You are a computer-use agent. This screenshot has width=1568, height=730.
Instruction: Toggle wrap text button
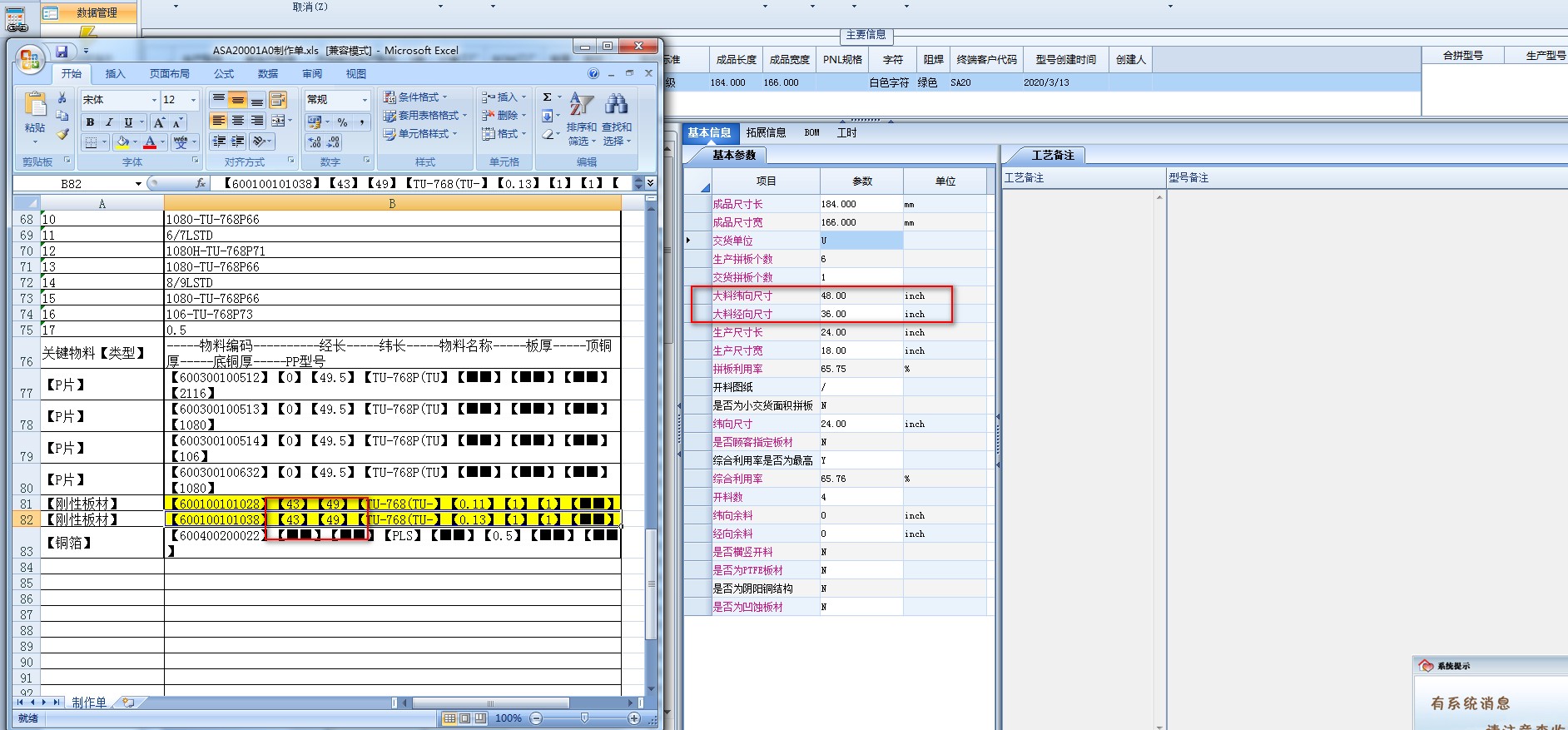coord(278,100)
